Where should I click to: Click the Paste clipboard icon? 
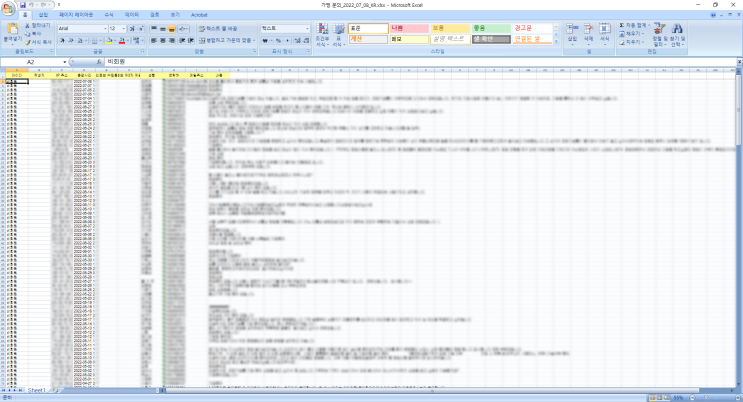(12, 29)
